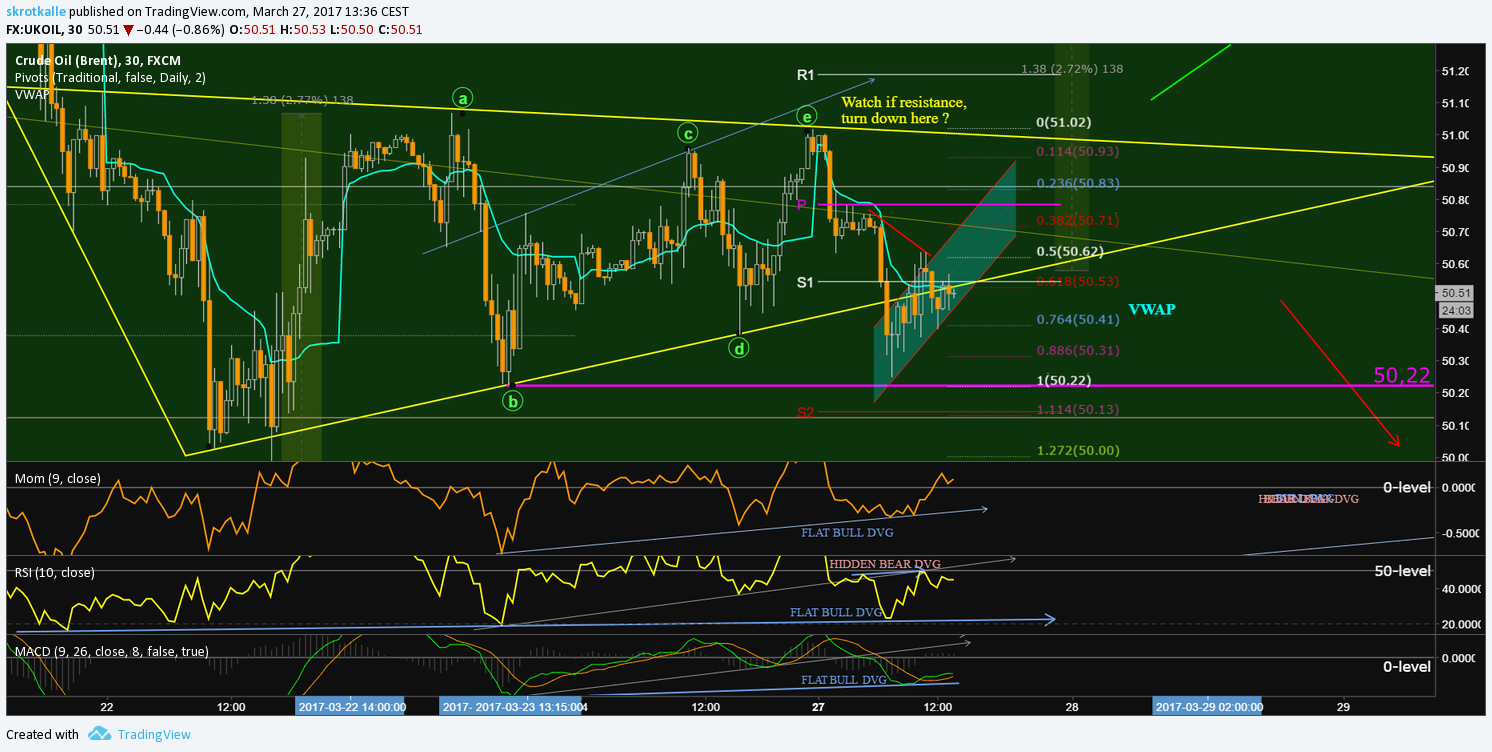
Task: Select the green wave label 'b' circle
Action: point(512,401)
